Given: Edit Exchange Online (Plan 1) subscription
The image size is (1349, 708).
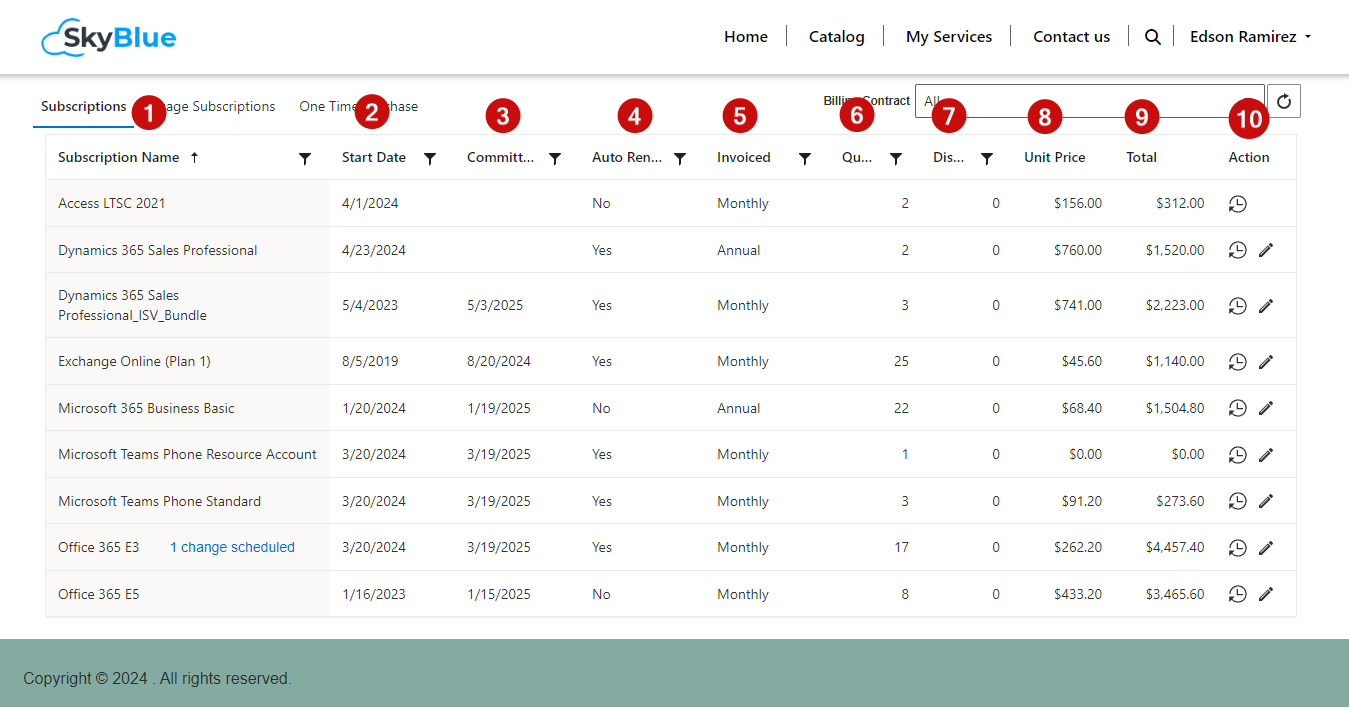Looking at the screenshot, I should tap(1266, 362).
